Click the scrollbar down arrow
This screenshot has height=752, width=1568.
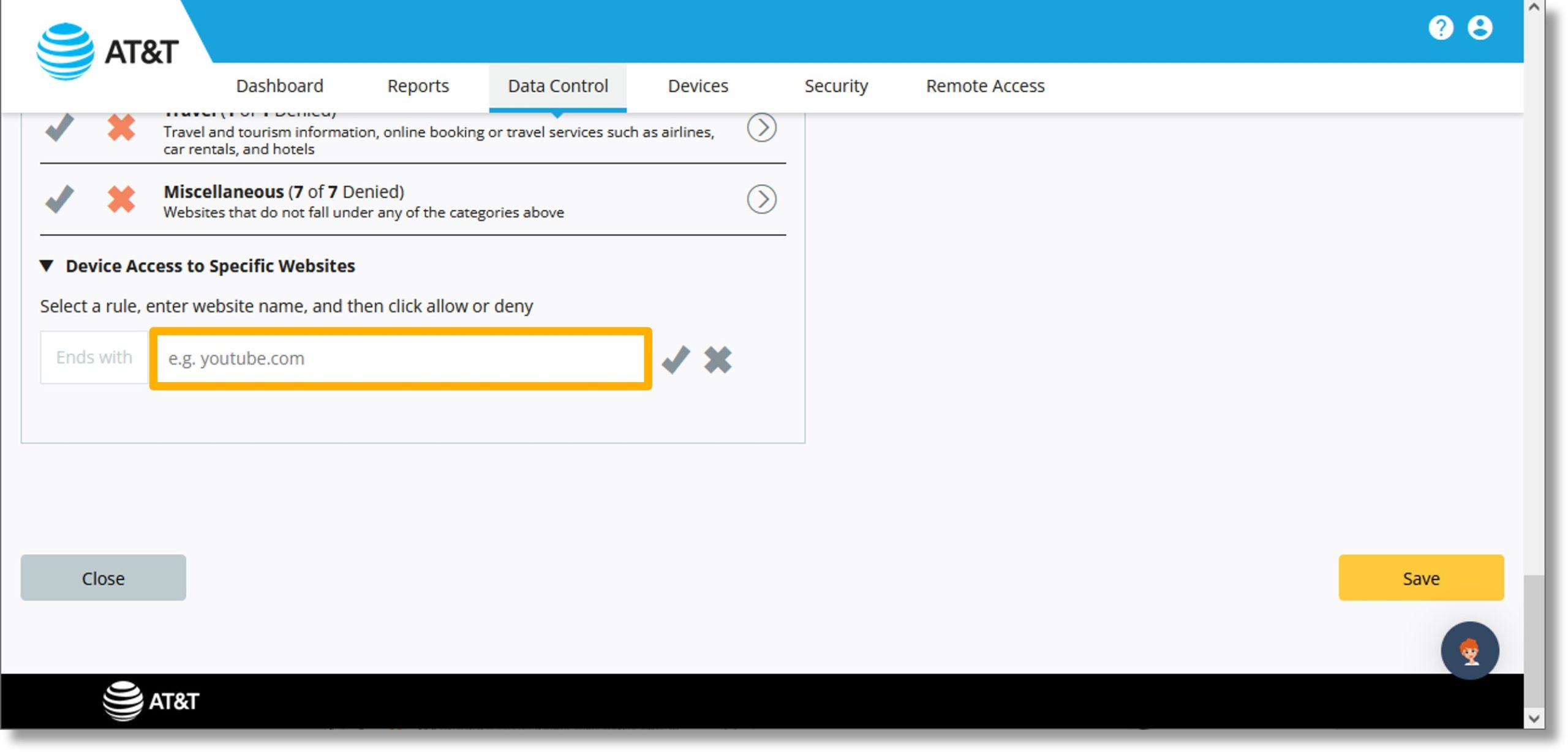coord(1534,718)
